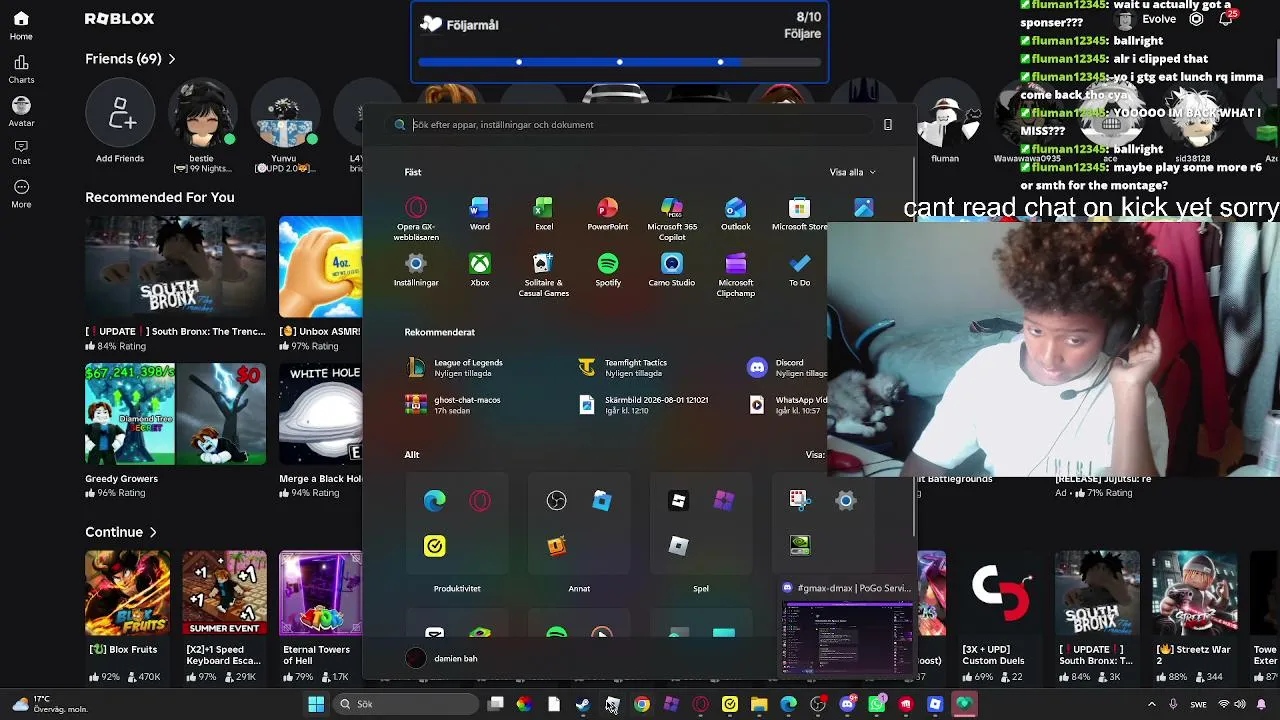The height and width of the screenshot is (720, 1280).
Task: Open damien bah user account menu
Action: 441,658
